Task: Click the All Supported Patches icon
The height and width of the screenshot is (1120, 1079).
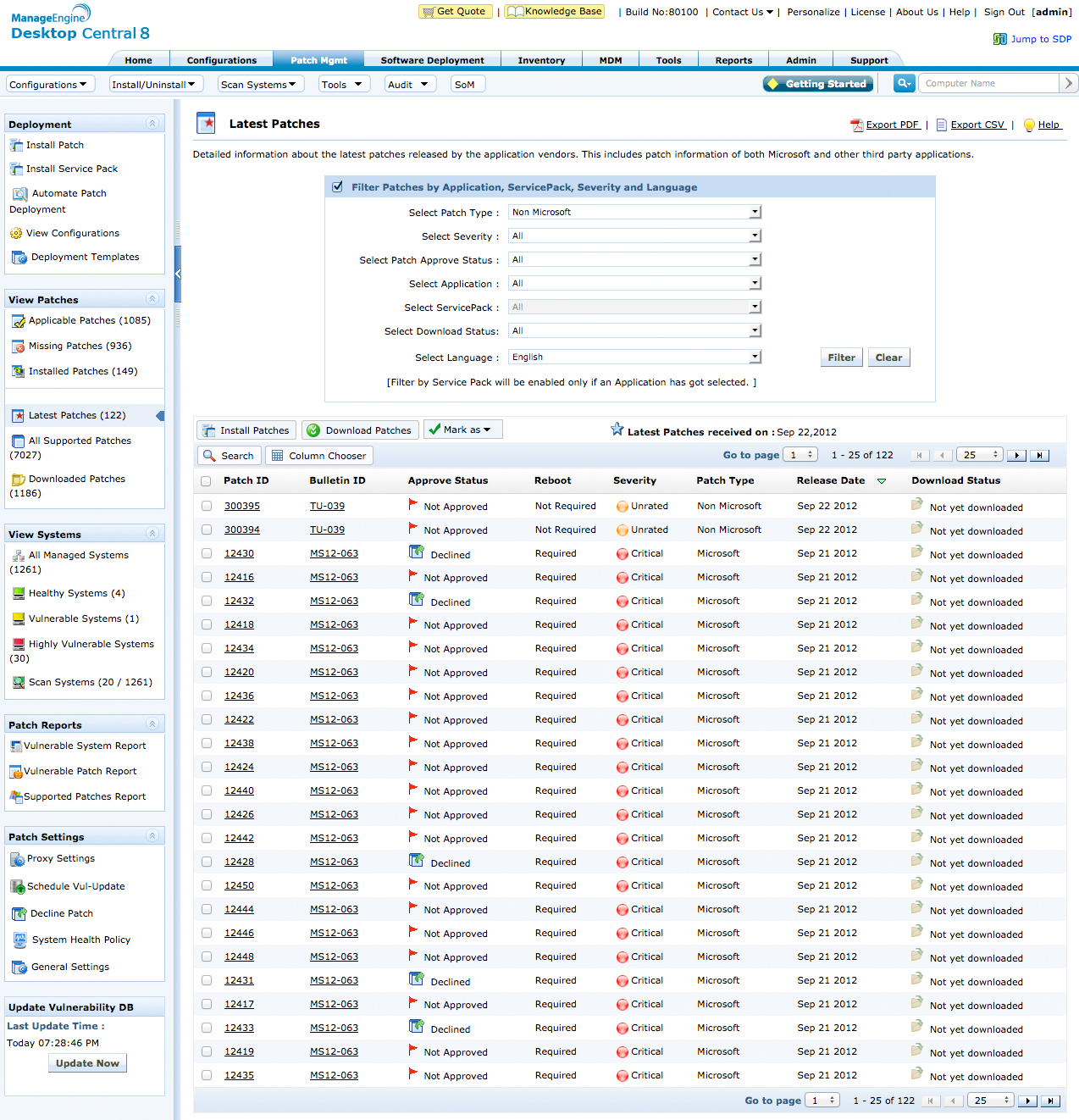Action: (x=19, y=441)
